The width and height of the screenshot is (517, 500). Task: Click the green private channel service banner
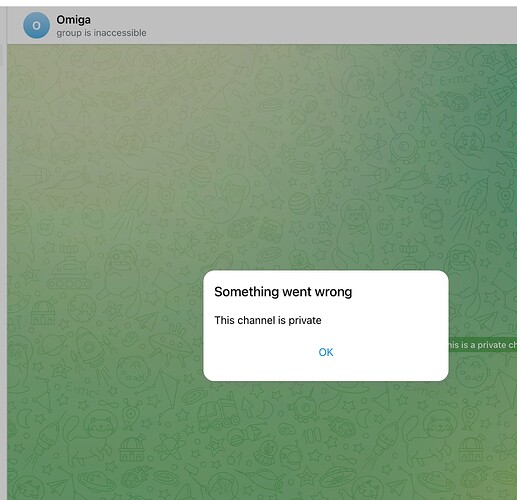(483, 345)
